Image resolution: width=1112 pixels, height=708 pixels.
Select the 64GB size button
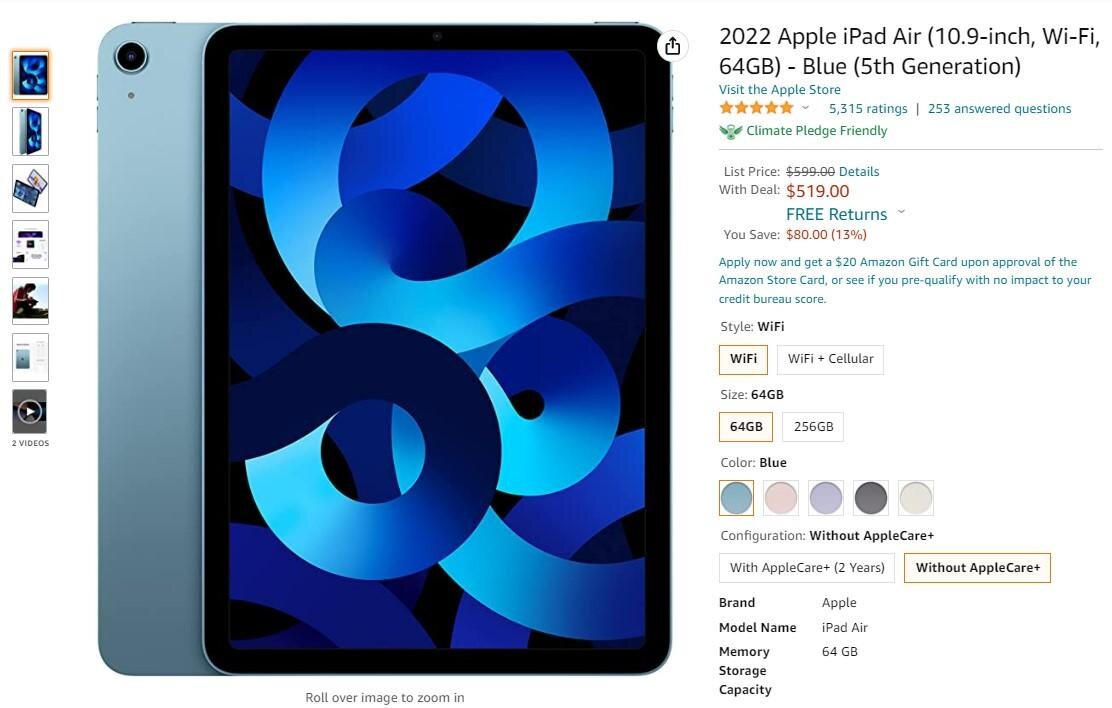[746, 427]
